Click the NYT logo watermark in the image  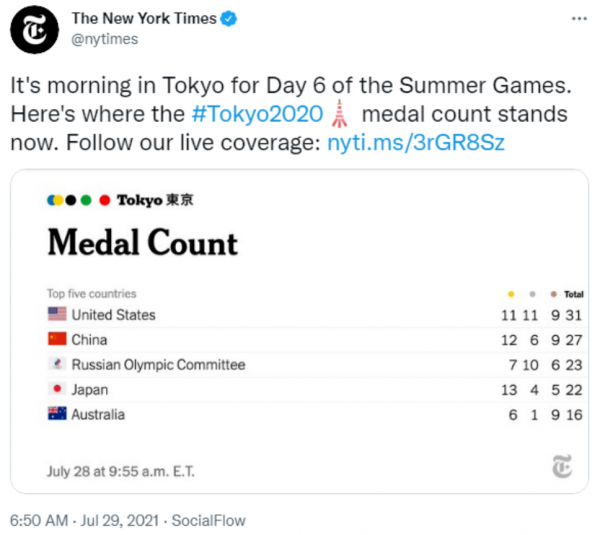pos(561,468)
